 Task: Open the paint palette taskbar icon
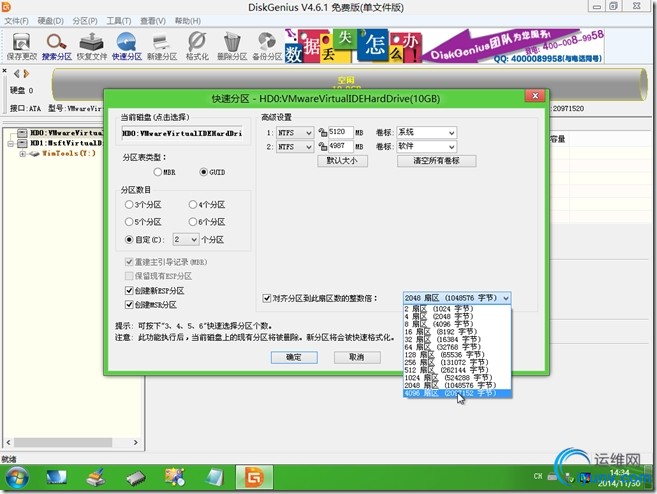(175, 477)
